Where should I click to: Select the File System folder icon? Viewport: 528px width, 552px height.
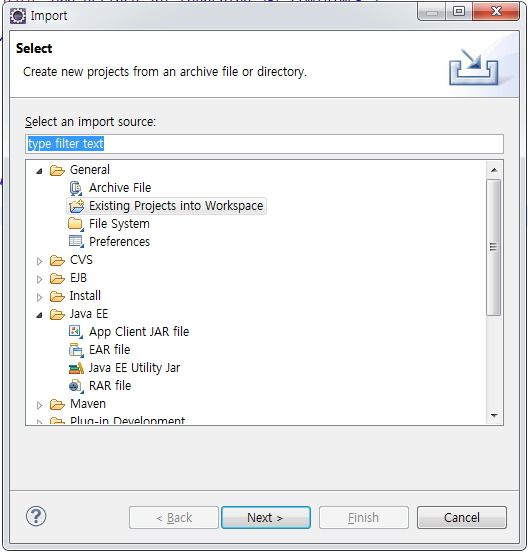tap(76, 224)
